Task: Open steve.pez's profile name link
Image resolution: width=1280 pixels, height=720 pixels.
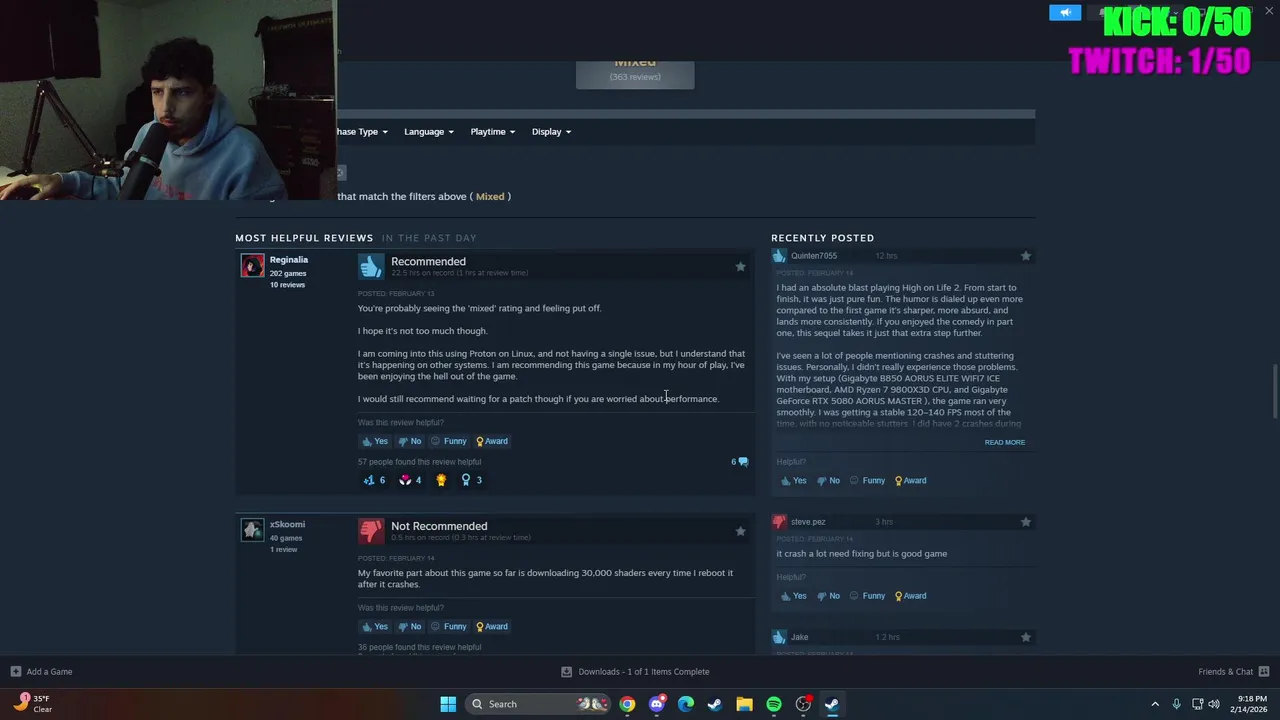Action: tap(808, 522)
